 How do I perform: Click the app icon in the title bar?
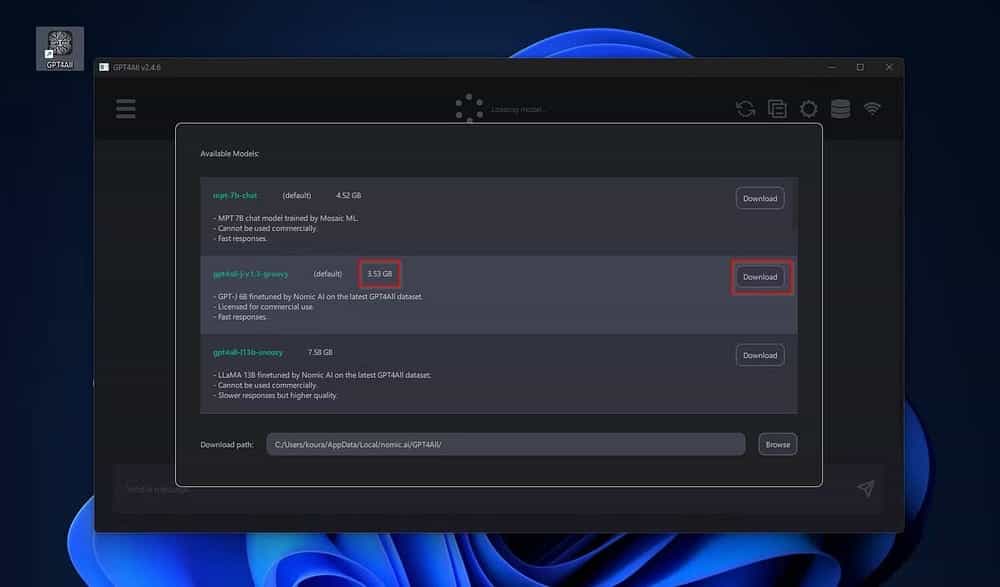coord(103,67)
